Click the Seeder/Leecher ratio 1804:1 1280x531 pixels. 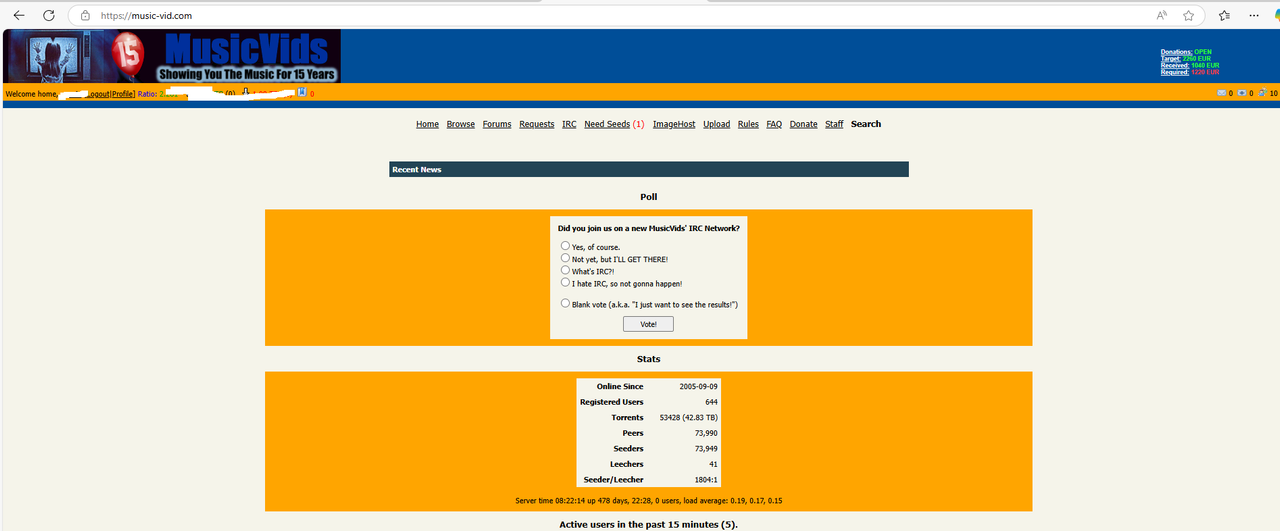pyautogui.click(x=707, y=480)
